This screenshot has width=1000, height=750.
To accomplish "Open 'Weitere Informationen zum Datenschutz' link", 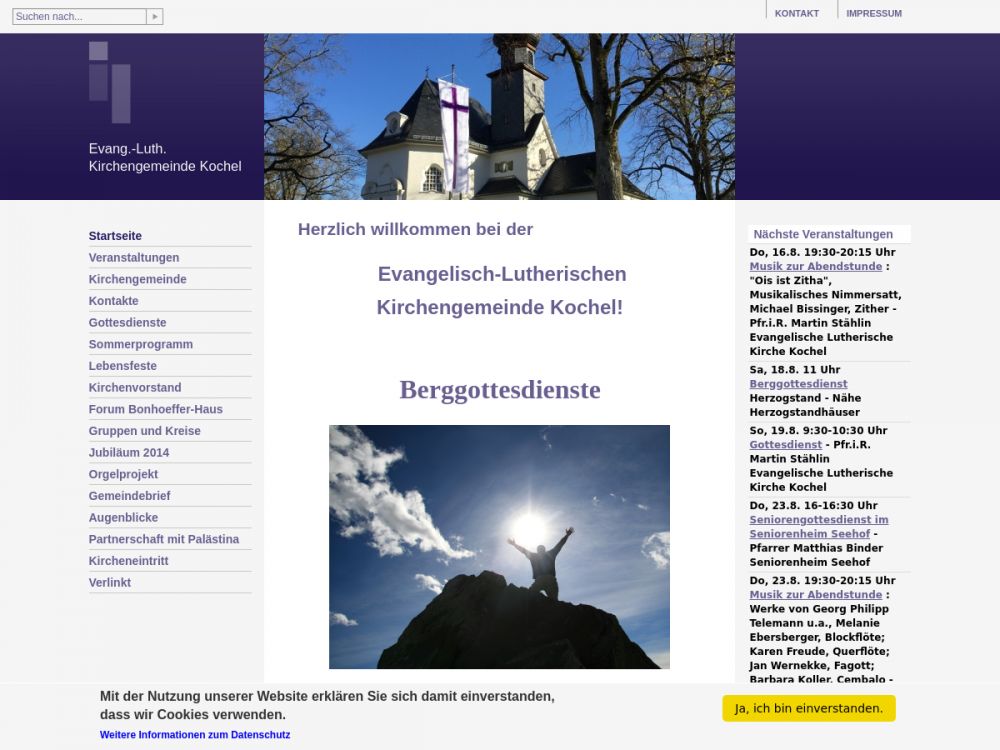I will pos(195,735).
